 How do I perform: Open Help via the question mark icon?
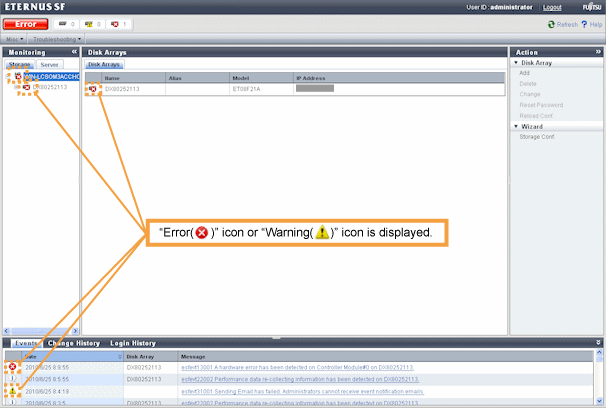584,24
